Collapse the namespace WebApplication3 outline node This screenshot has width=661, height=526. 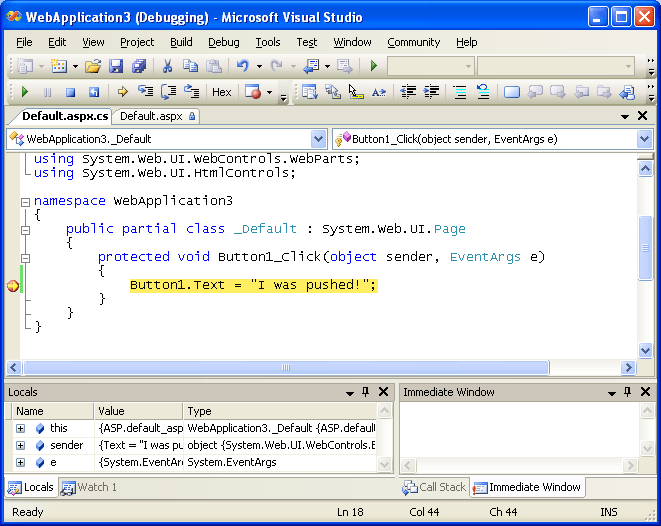[x=26, y=202]
